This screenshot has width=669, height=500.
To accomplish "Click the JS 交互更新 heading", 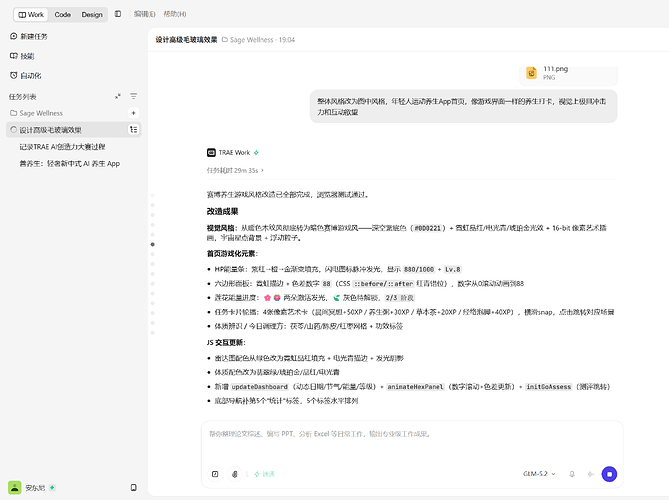I will tap(226, 343).
